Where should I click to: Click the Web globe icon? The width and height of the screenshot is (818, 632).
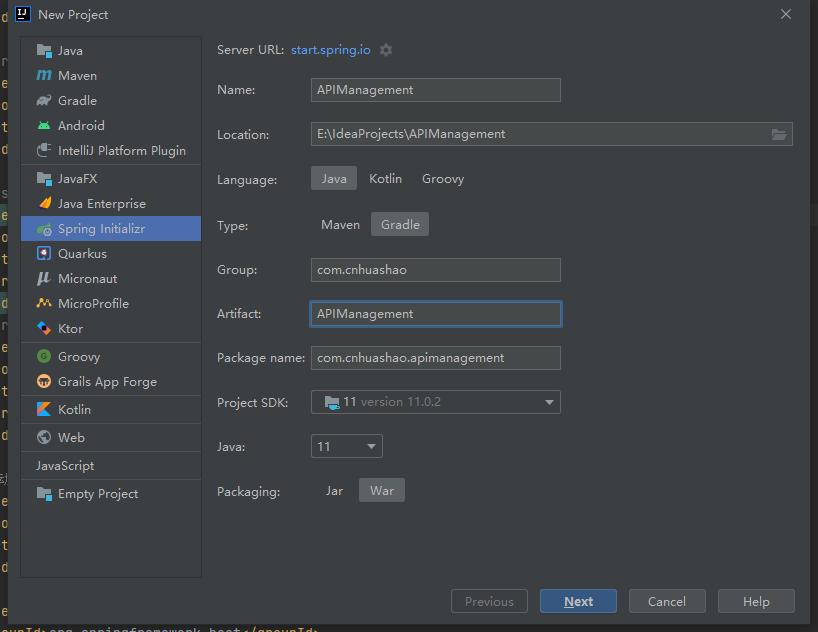[44, 437]
